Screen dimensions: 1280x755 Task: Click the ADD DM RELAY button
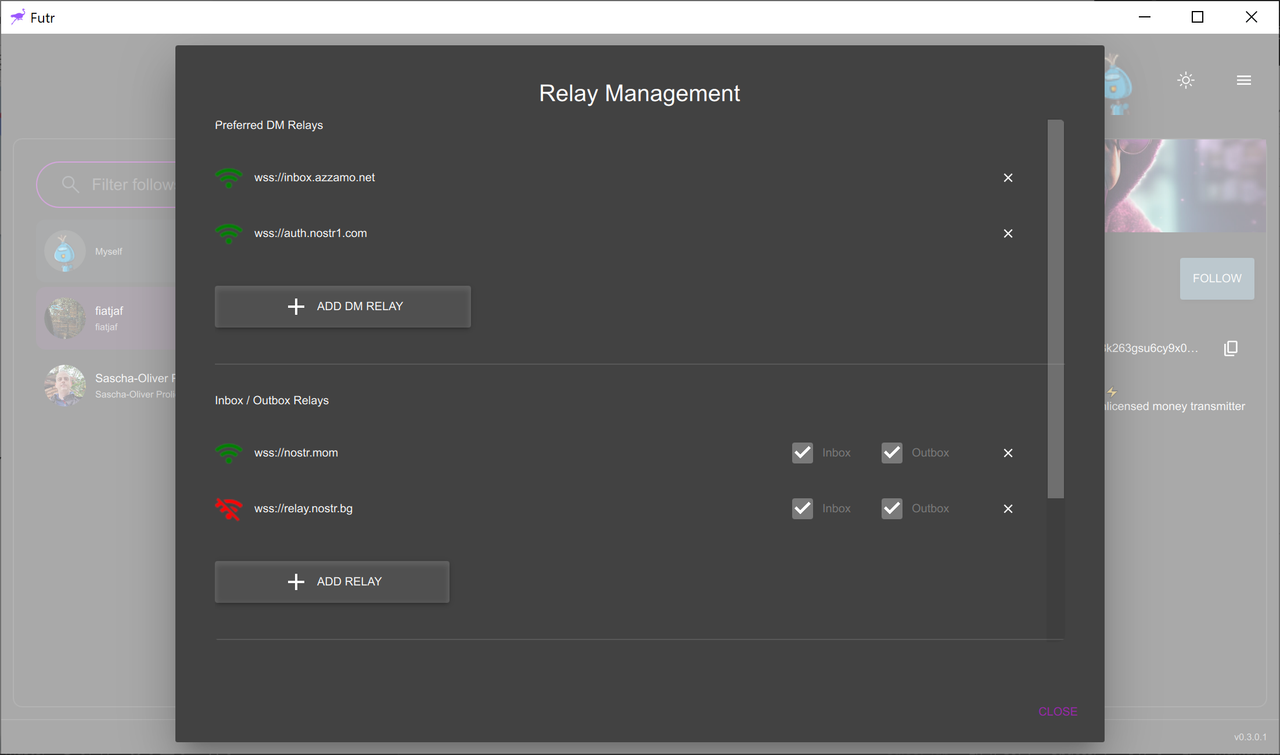[342, 307]
